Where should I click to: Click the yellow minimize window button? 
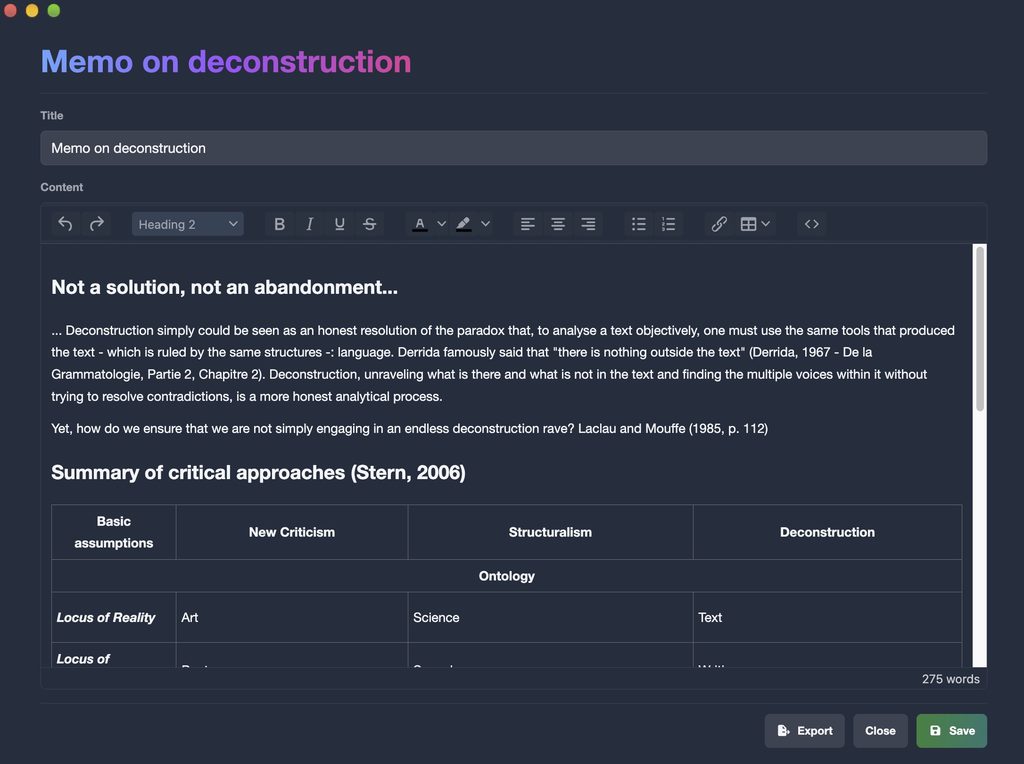[32, 10]
